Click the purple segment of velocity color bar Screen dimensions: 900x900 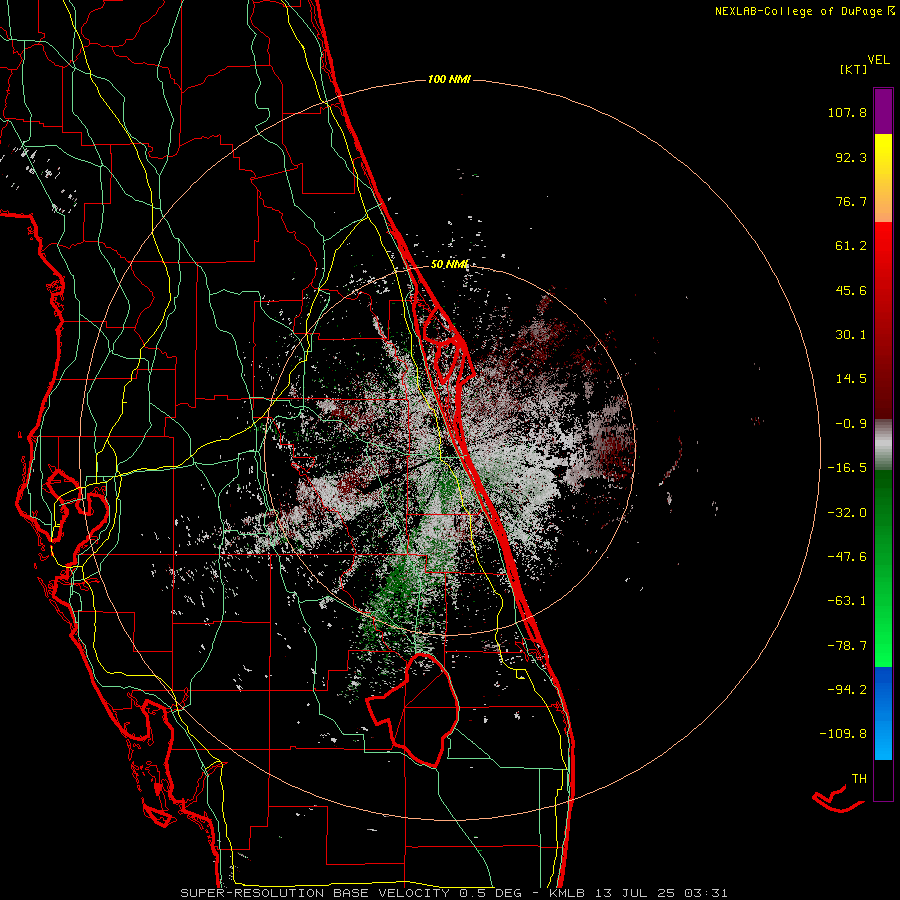[883, 111]
